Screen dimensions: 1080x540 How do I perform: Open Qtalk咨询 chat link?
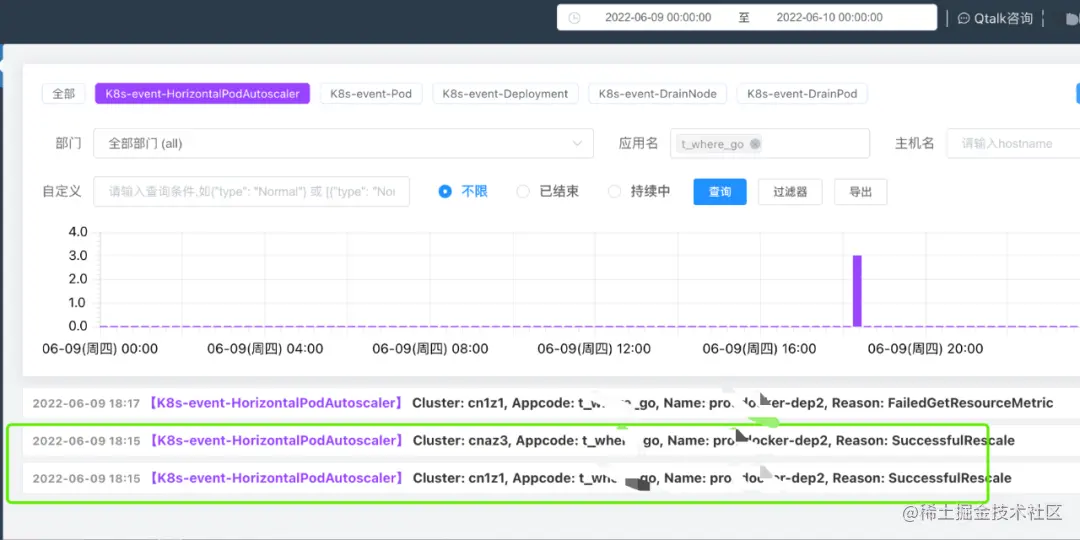(x=995, y=19)
